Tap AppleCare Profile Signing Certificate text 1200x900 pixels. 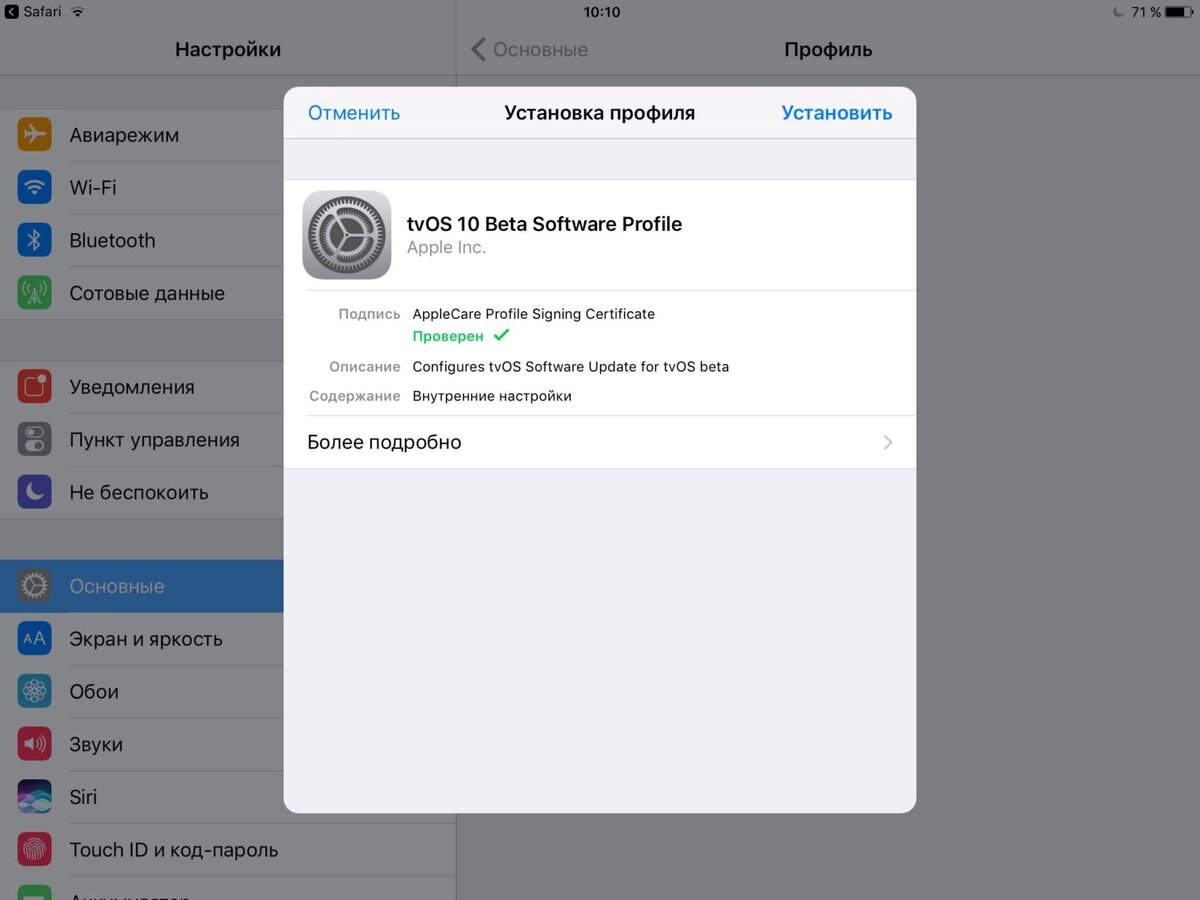tap(533, 314)
